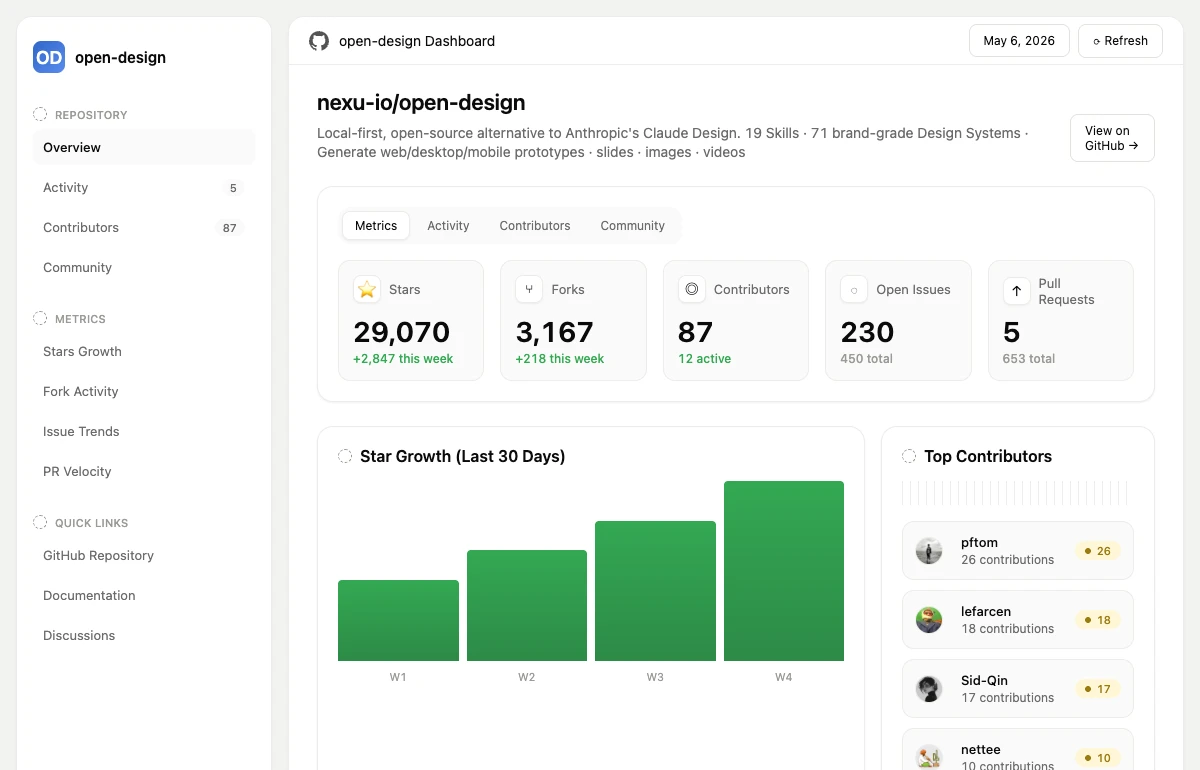Click the dashed circle icon beside QUICK LINKS

40,522
